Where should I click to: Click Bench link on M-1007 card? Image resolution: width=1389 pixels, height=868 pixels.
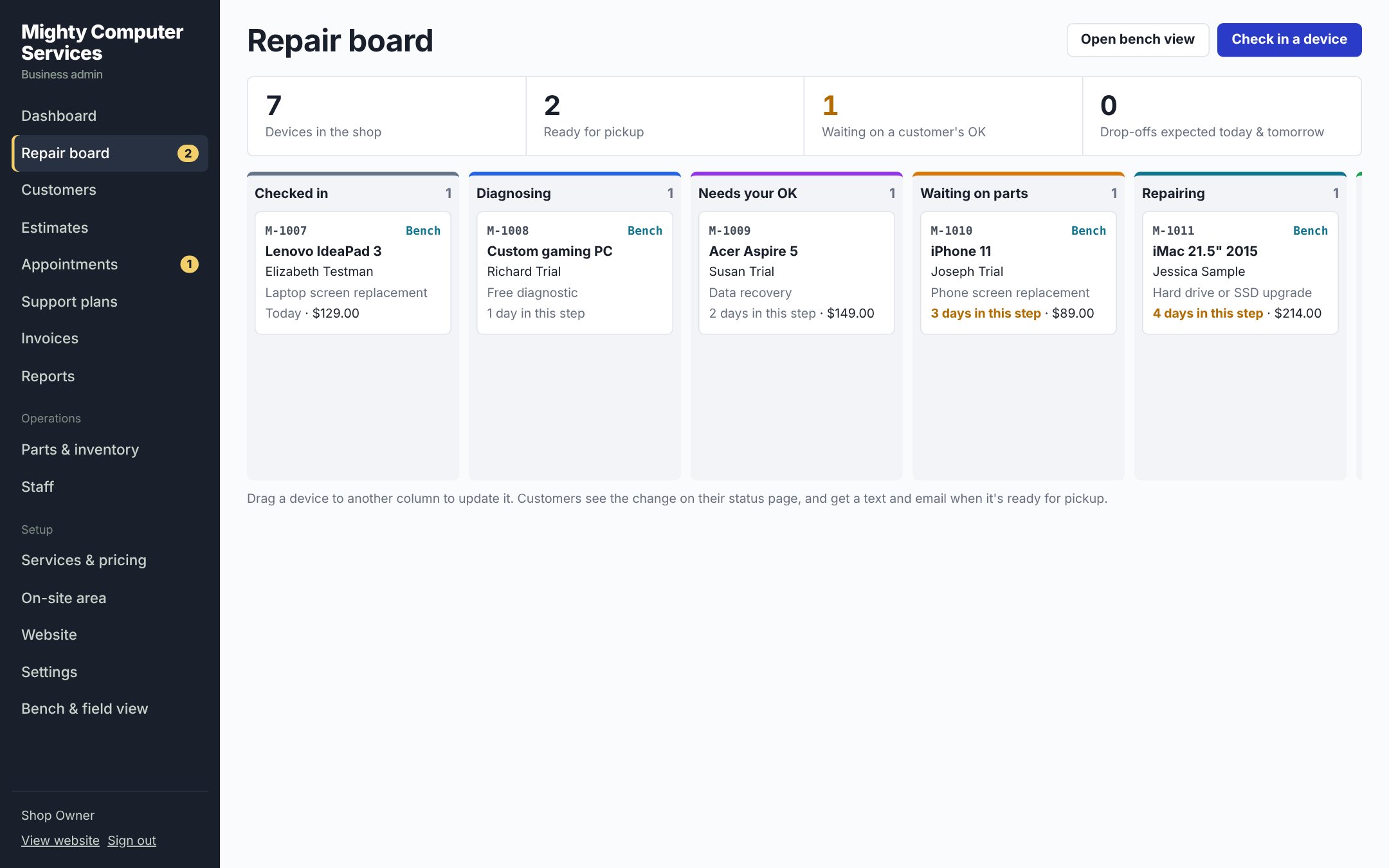pos(423,230)
